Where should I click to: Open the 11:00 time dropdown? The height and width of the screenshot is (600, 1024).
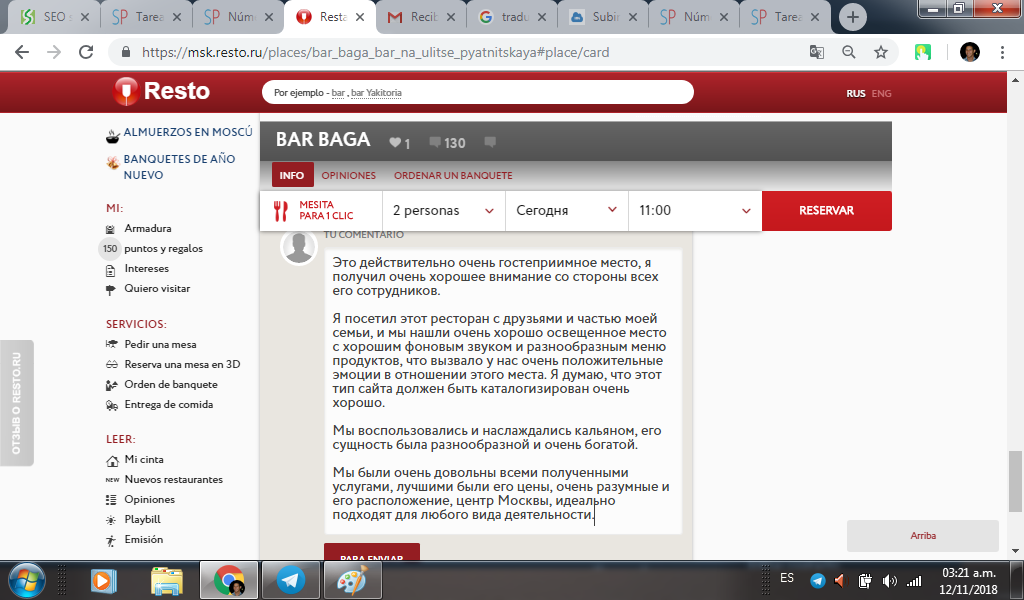coord(695,210)
